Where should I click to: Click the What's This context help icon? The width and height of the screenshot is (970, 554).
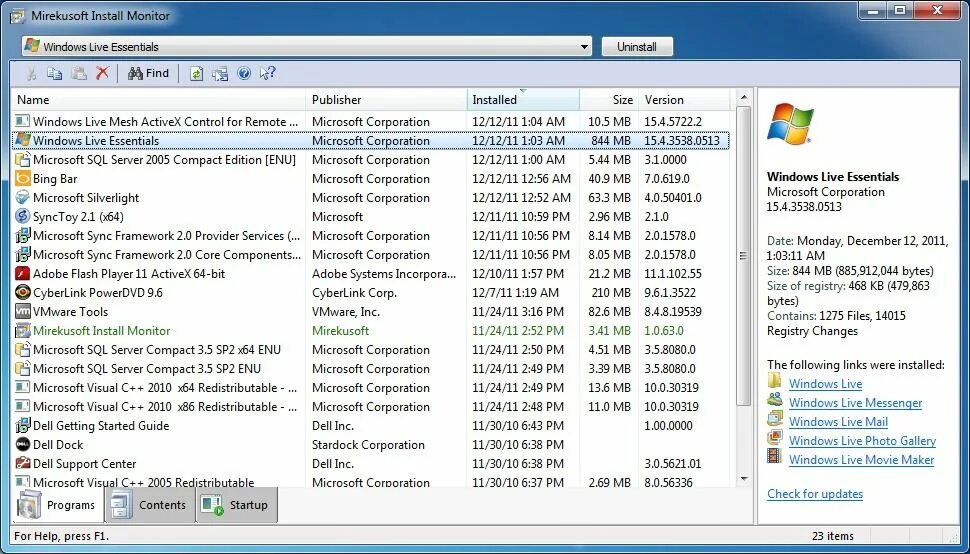pos(267,74)
